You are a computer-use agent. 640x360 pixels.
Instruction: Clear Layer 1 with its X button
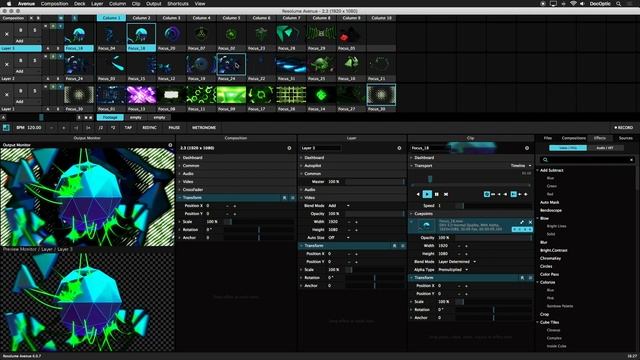[x=7, y=95]
